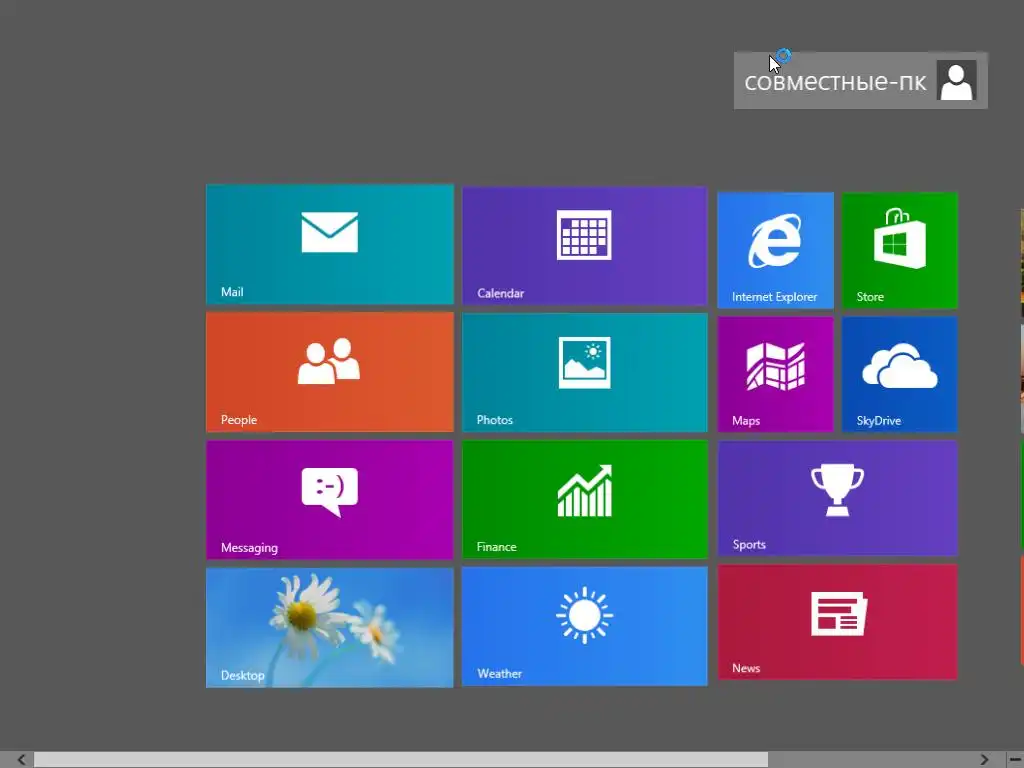Open the Calendar tile
1024x768 pixels.
pyautogui.click(x=584, y=246)
